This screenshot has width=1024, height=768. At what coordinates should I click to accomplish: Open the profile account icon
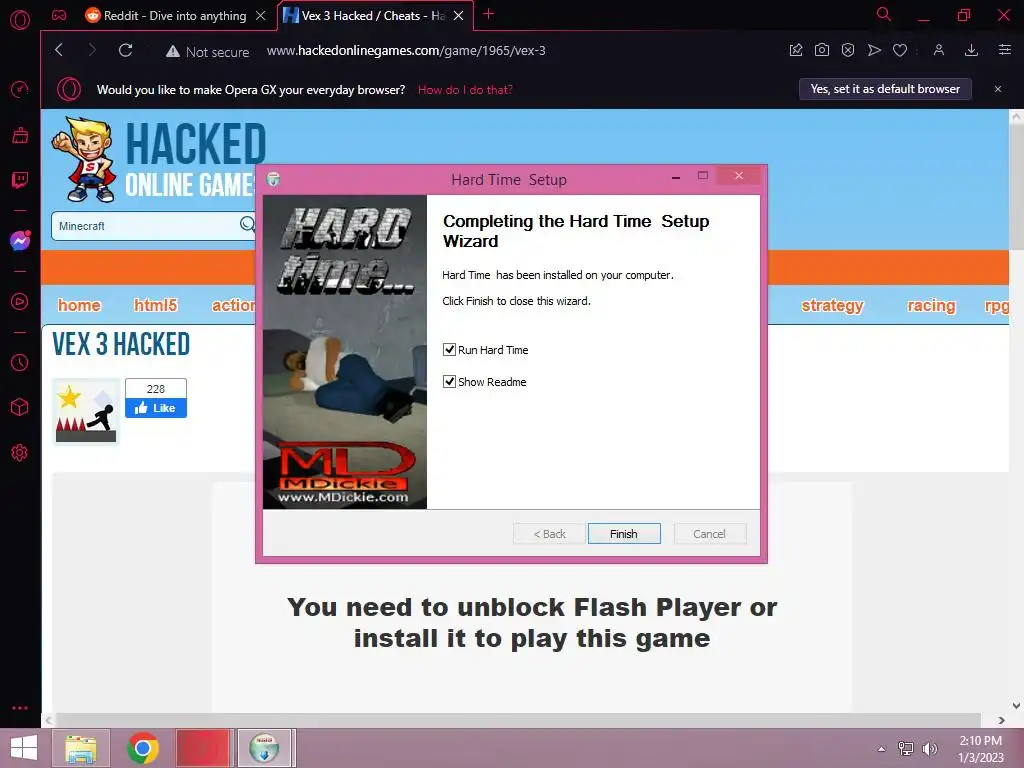pos(938,50)
